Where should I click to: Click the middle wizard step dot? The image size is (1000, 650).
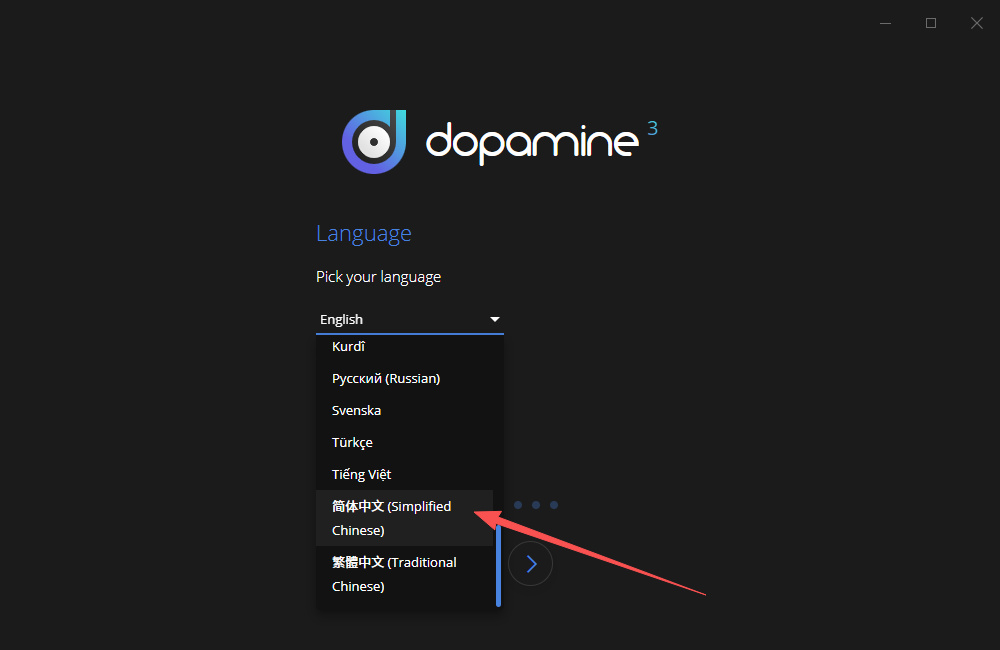pyautogui.click(x=536, y=505)
